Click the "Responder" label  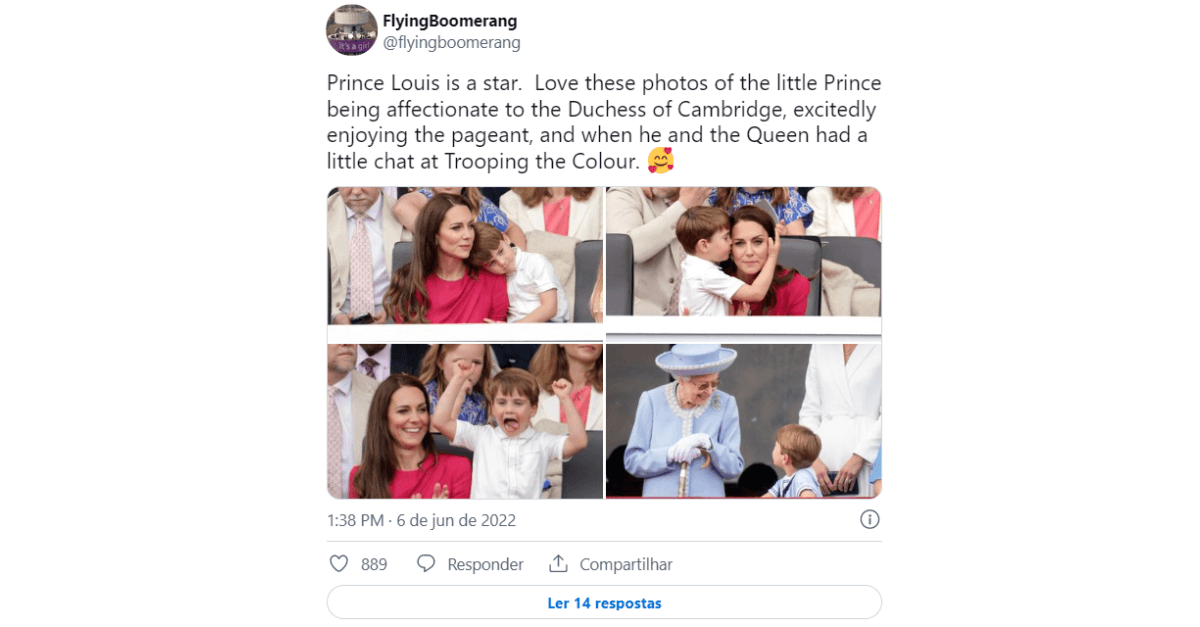tap(485, 565)
